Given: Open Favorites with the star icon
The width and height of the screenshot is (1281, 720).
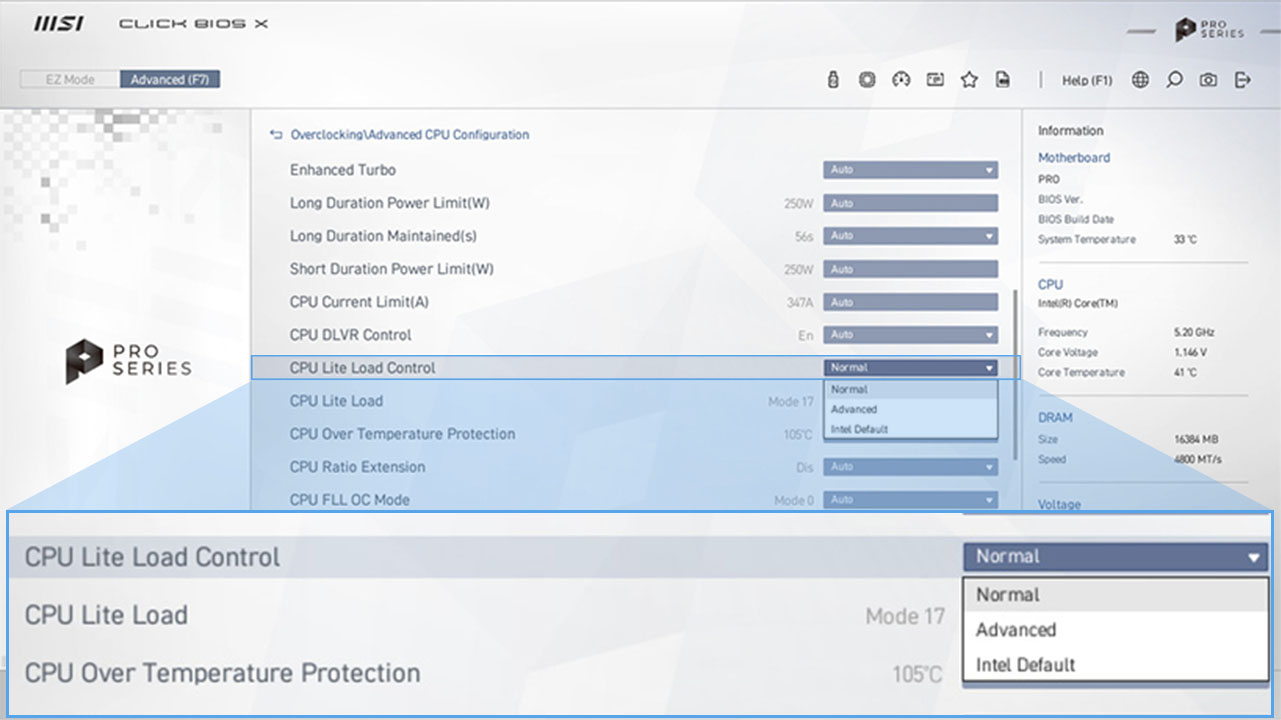Looking at the screenshot, I should point(968,79).
